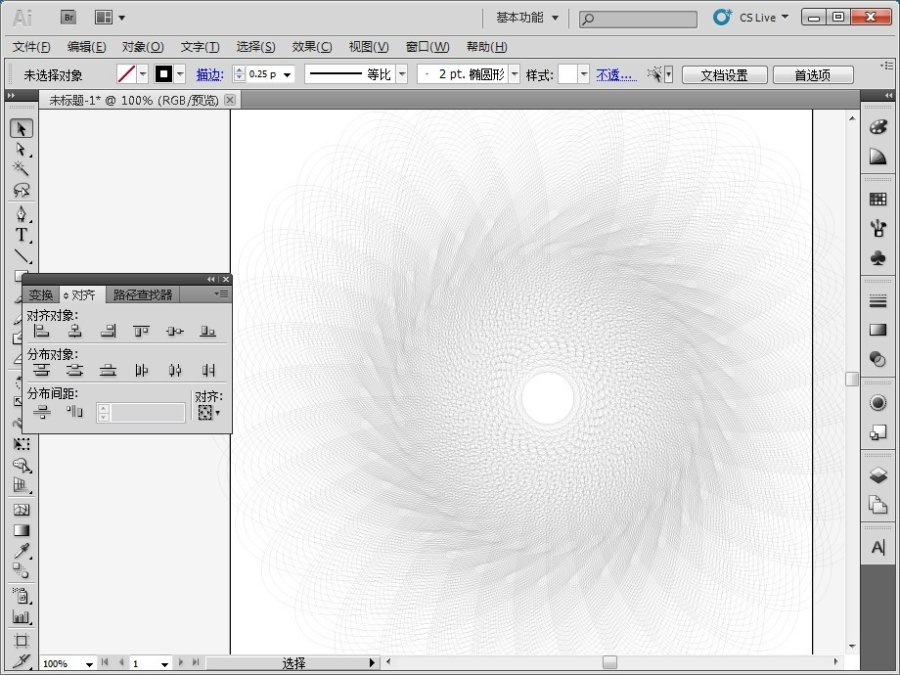
Task: Select the Eyedropper tool
Action: [x=21, y=550]
